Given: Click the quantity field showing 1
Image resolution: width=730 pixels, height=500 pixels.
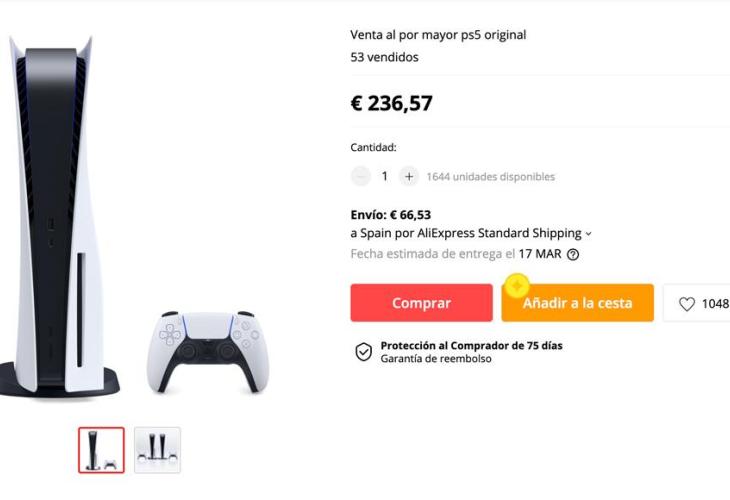Looking at the screenshot, I should point(385,176).
